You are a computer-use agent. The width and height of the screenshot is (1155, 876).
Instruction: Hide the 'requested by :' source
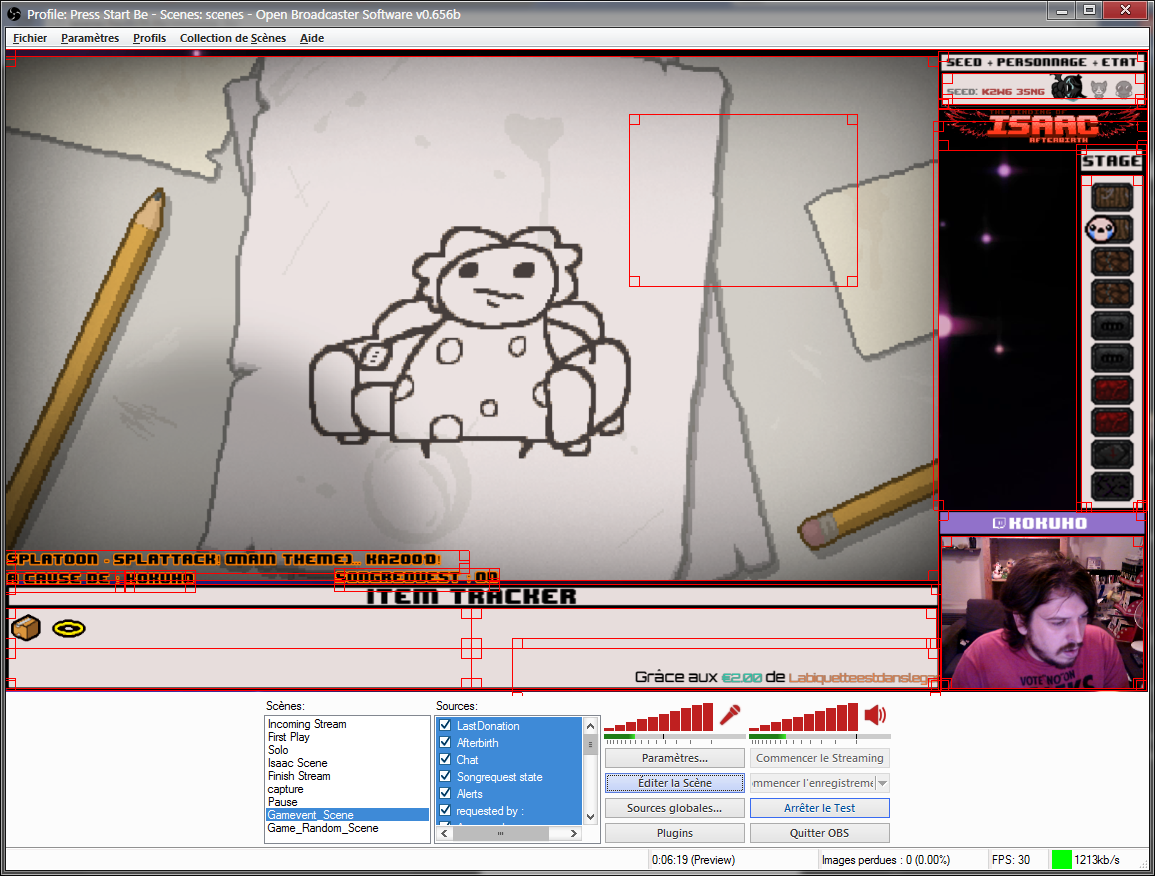tap(445, 810)
